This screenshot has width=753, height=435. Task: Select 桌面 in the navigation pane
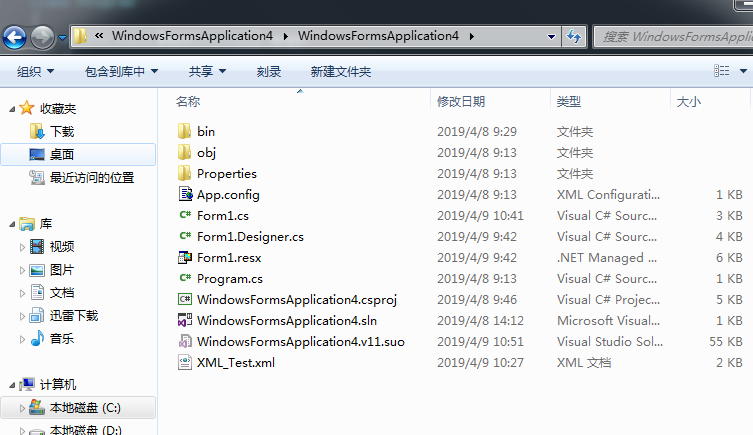tap(78, 155)
